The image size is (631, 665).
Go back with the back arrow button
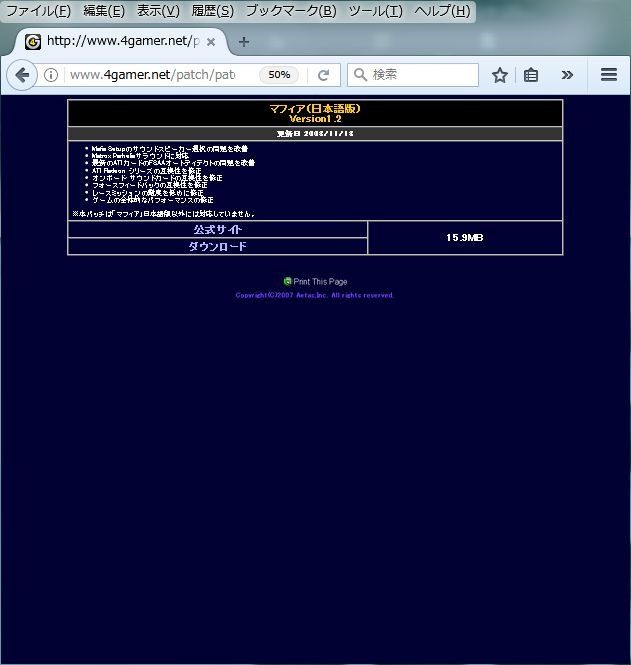point(22,75)
